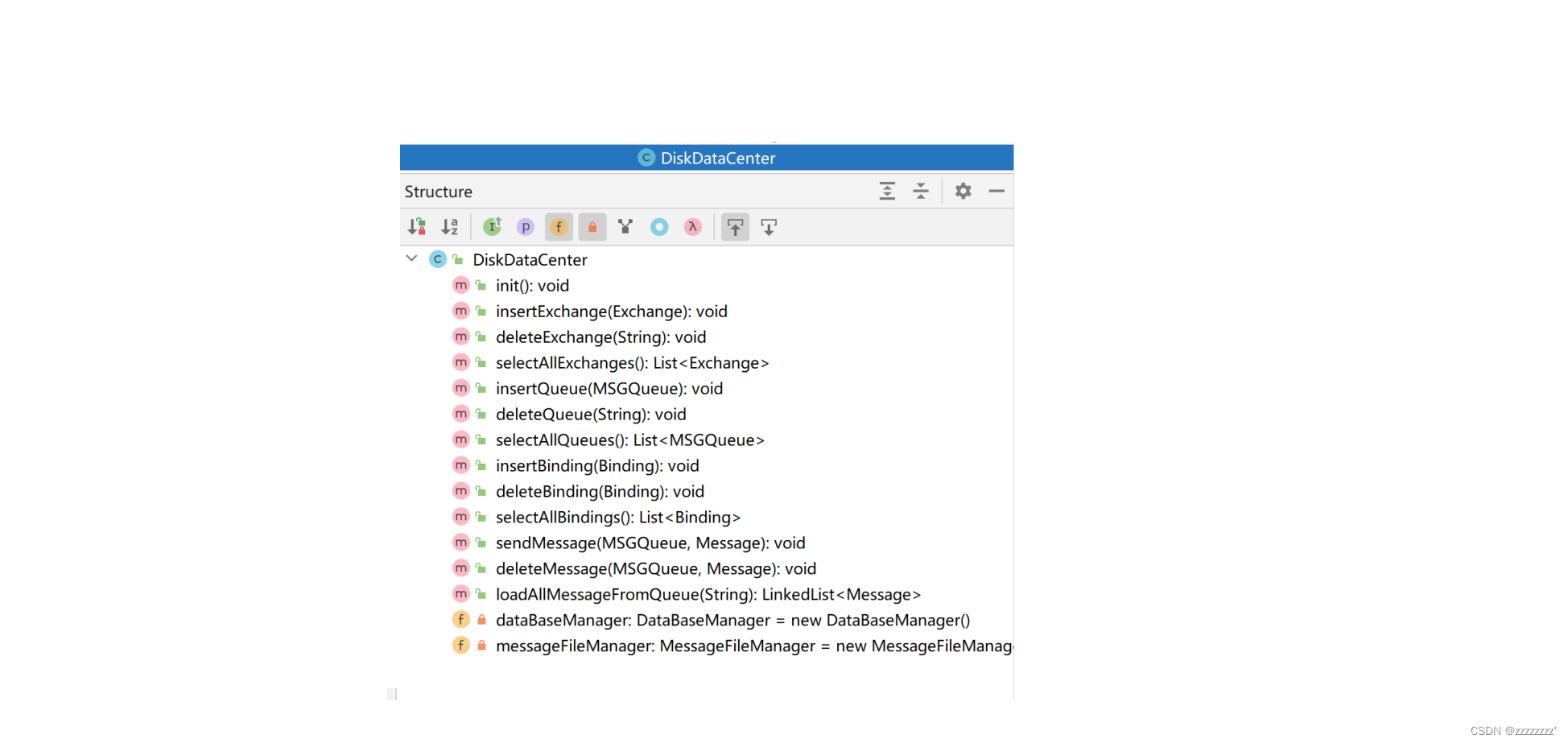Select selectAllQueues() method row
The width and height of the screenshot is (1568, 743).
click(630, 440)
